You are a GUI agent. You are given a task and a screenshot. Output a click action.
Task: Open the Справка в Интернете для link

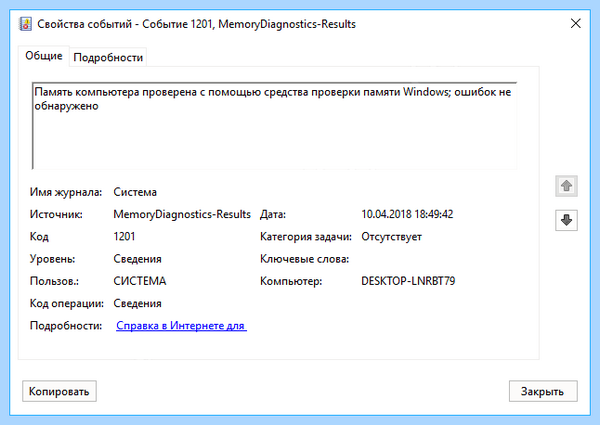coord(181,326)
